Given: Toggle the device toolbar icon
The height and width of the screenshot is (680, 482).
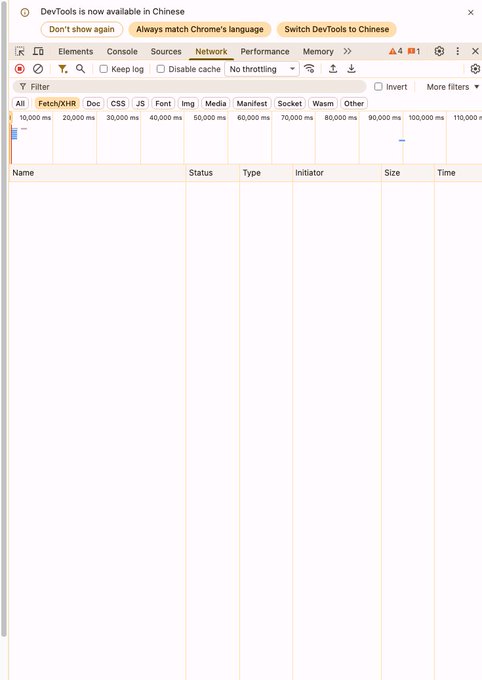Looking at the screenshot, I should [38, 51].
